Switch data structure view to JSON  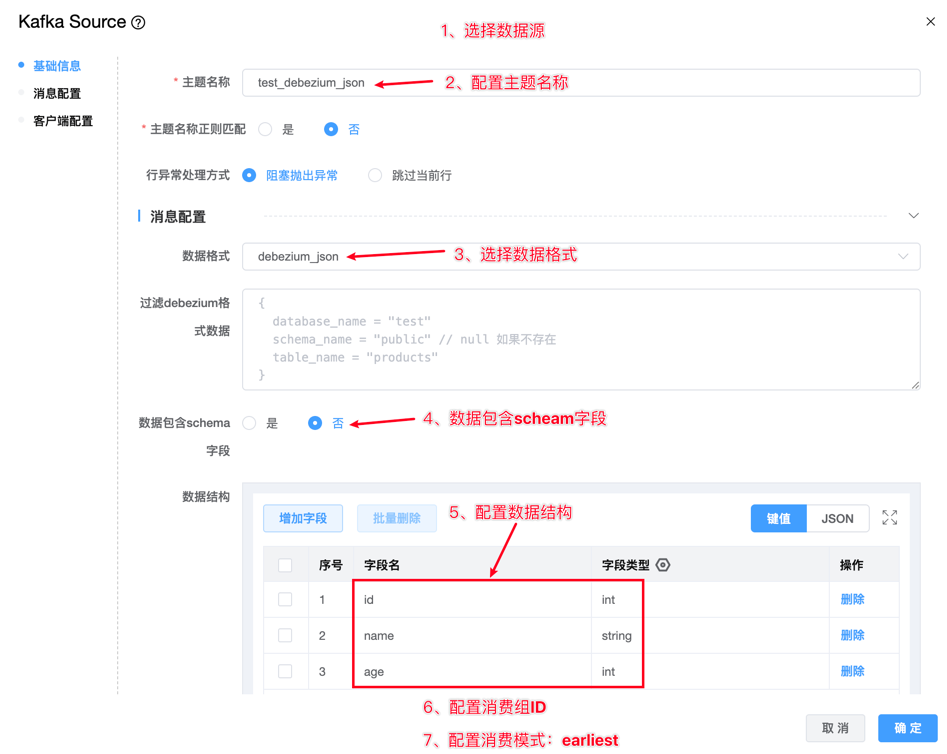(x=837, y=518)
